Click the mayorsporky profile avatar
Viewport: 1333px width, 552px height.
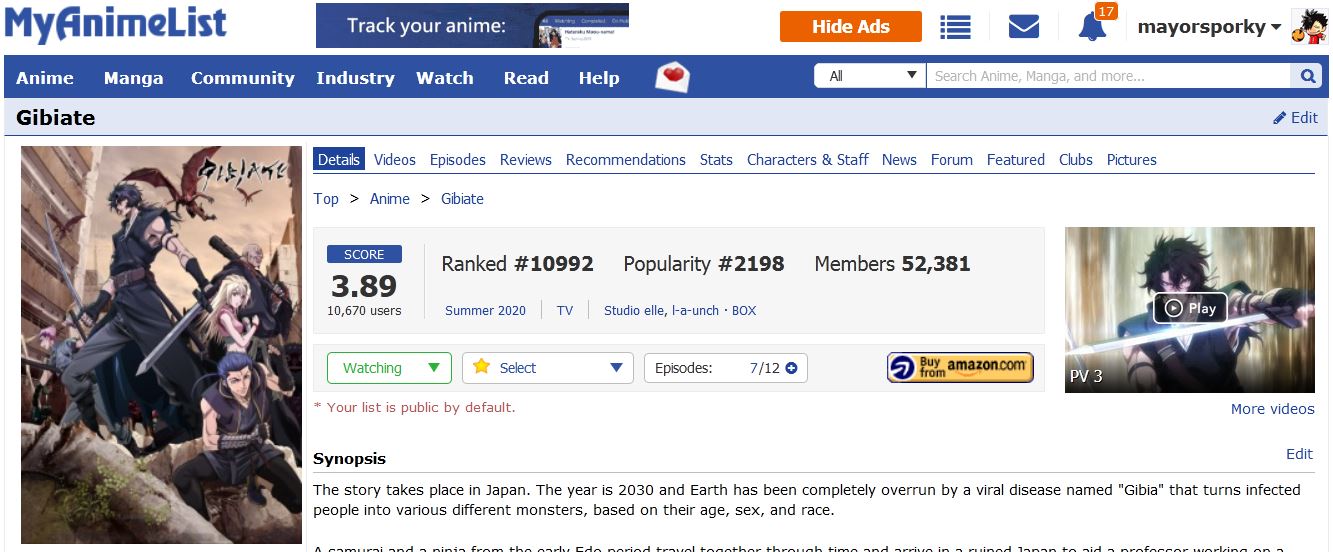pos(1309,27)
